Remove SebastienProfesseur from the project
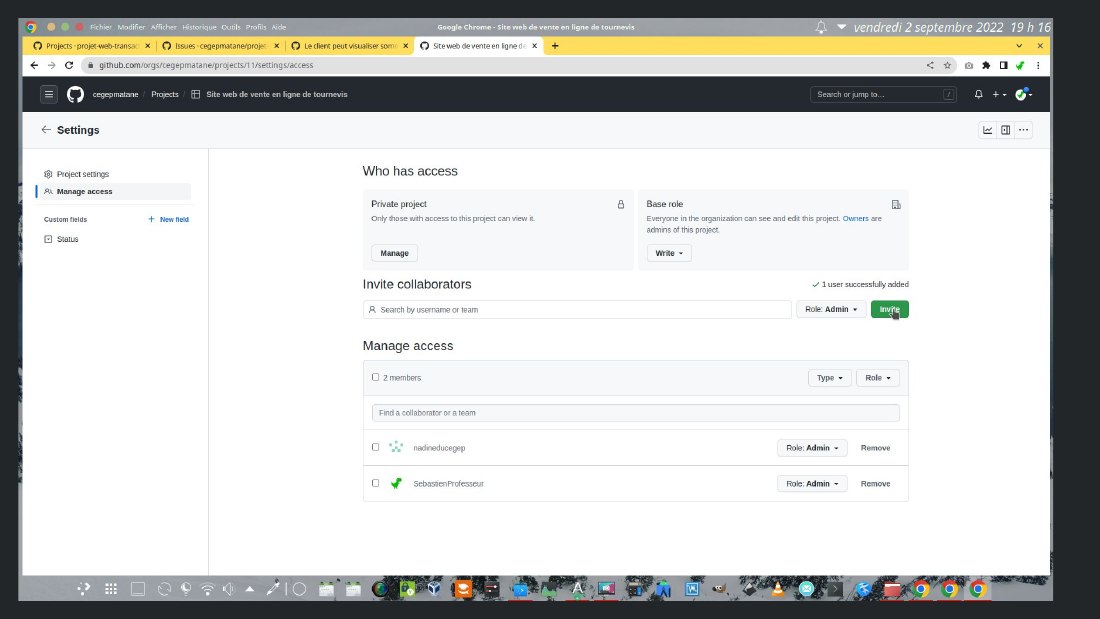The width and height of the screenshot is (1100, 619). pos(875,484)
